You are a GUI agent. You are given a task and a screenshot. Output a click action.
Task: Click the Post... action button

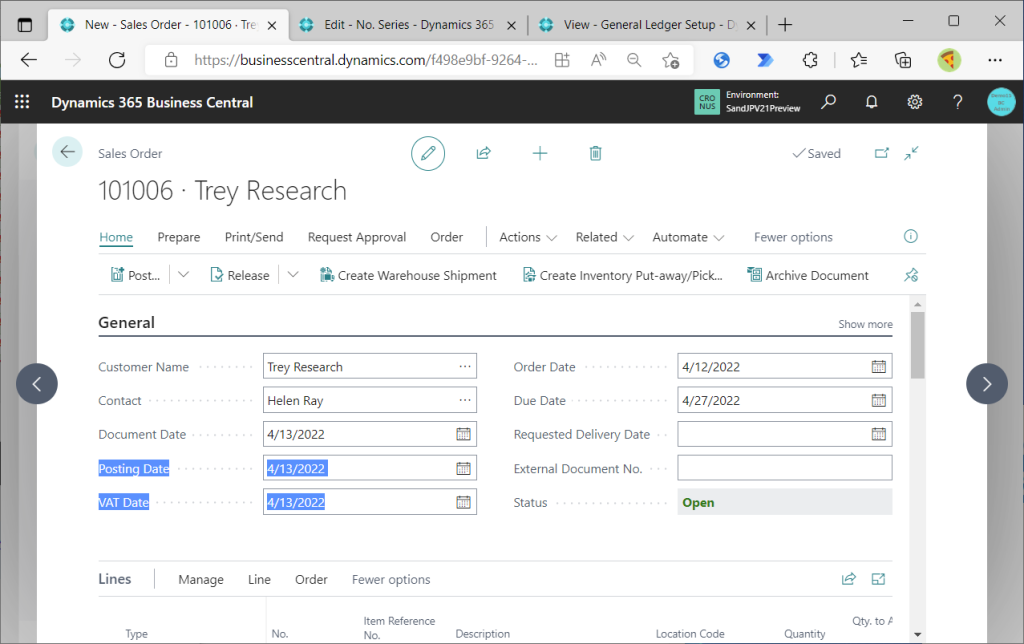[136, 275]
